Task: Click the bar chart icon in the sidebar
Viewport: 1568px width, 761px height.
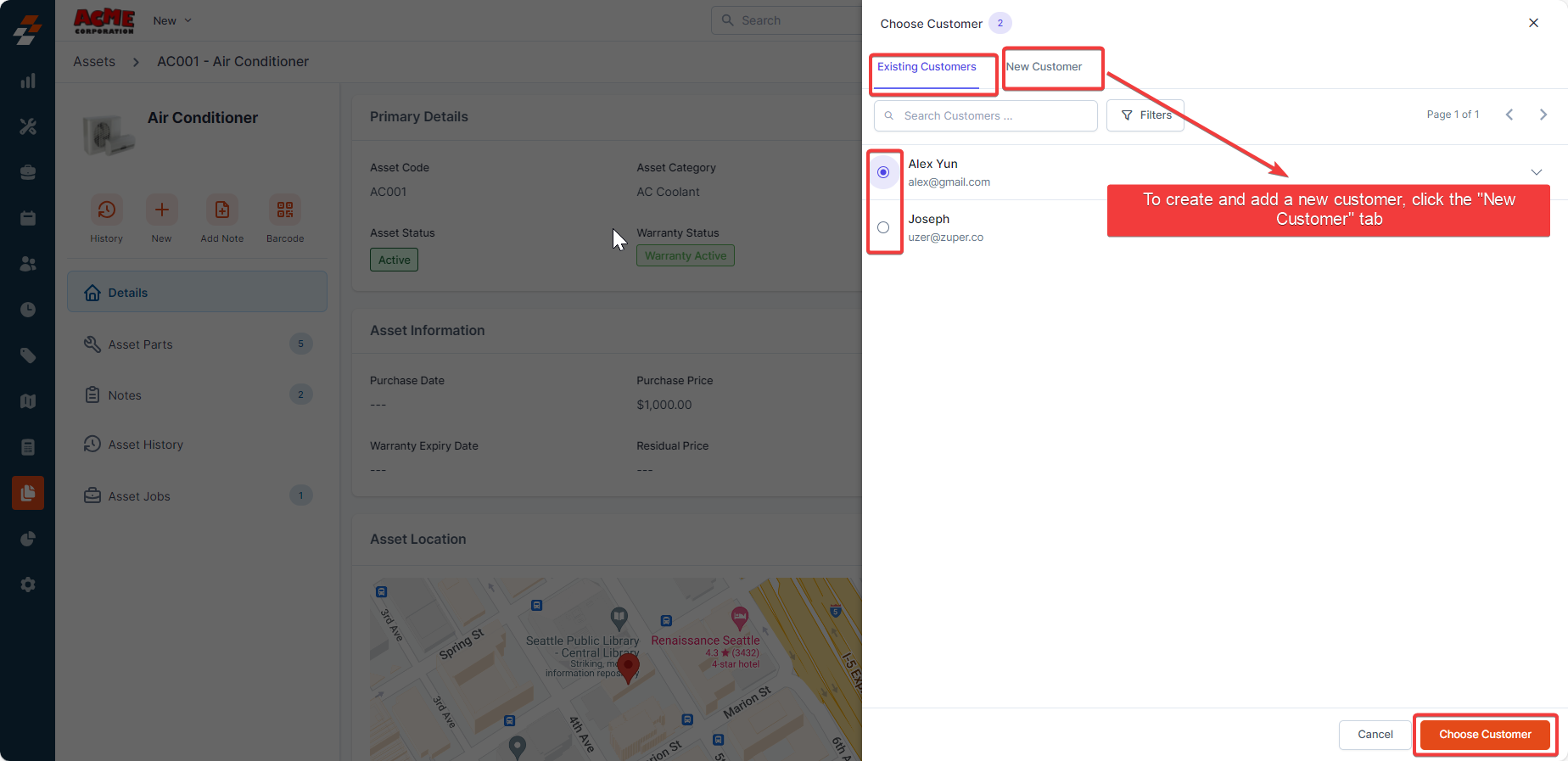Action: pyautogui.click(x=28, y=81)
